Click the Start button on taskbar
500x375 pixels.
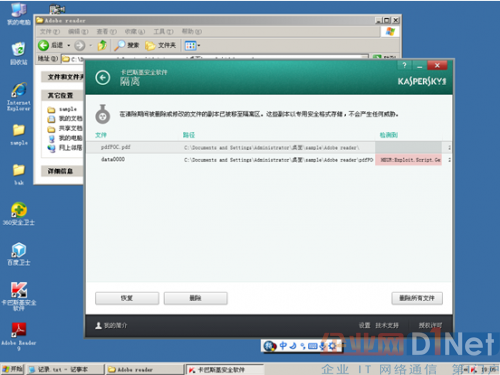point(12,369)
